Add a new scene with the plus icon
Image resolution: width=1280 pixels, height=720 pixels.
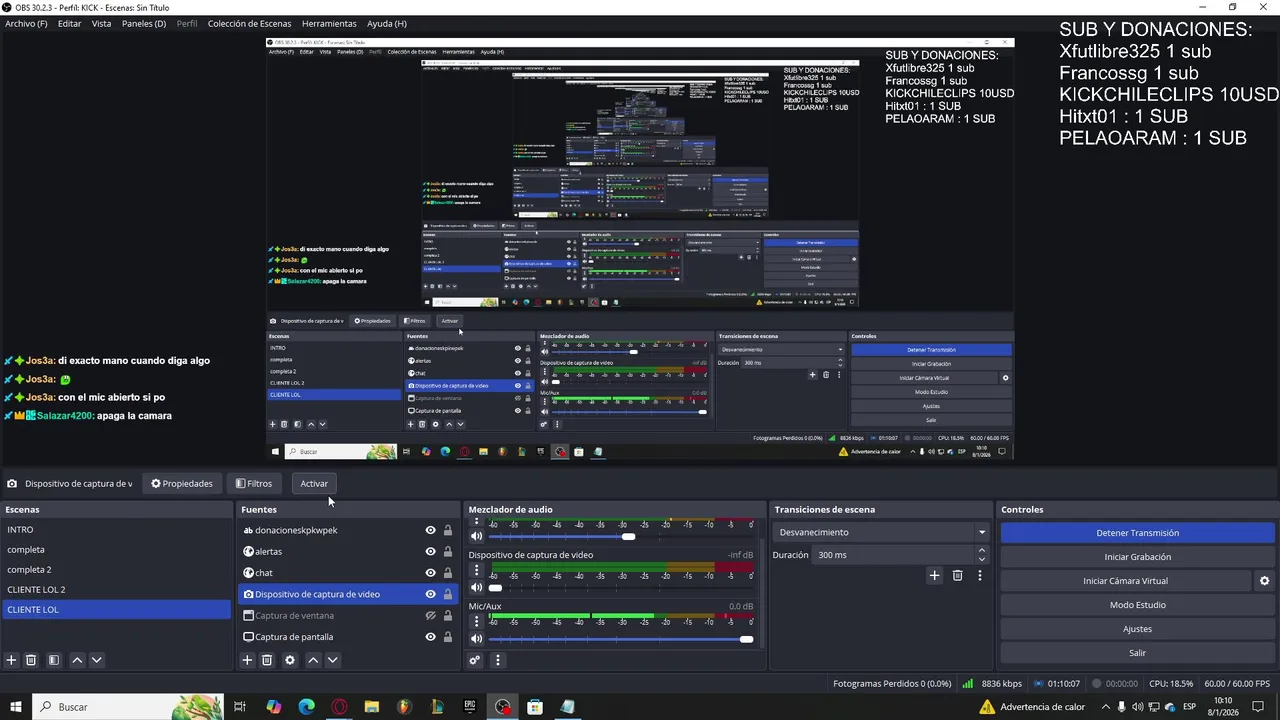coord(12,660)
